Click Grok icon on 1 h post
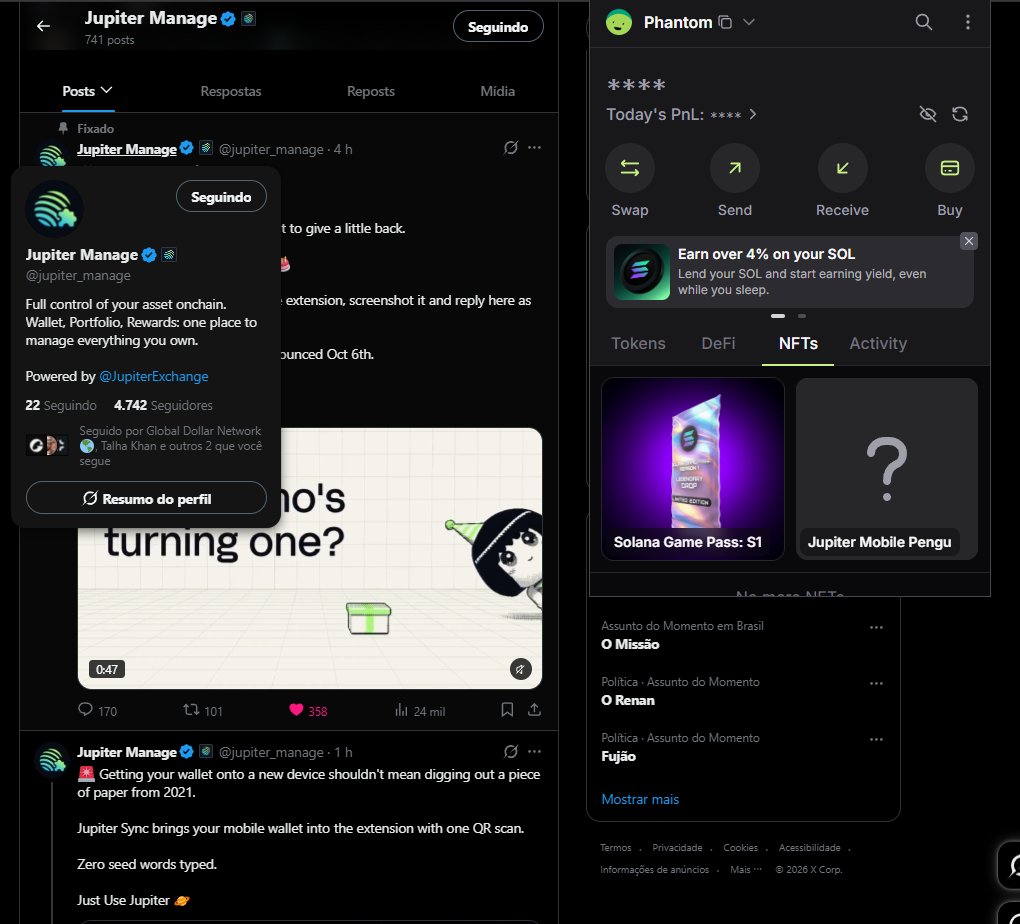The width and height of the screenshot is (1020, 924). (x=511, y=752)
